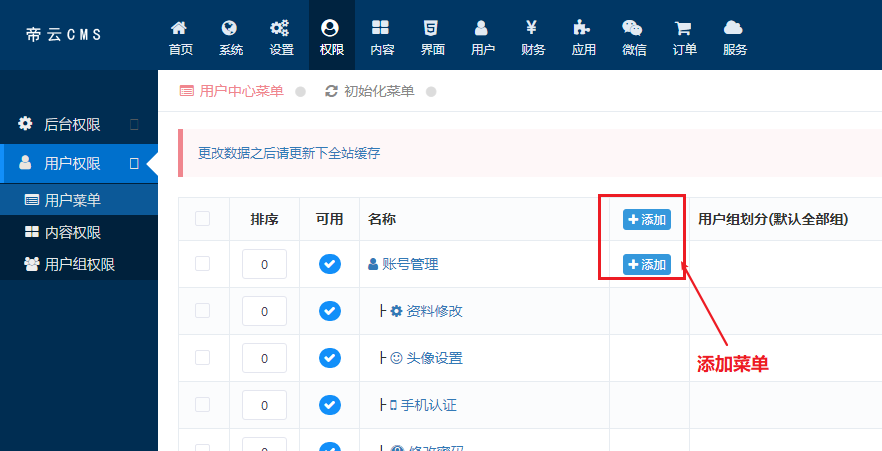
Task: Open the 微信 WeChat icon
Action: 634,28
